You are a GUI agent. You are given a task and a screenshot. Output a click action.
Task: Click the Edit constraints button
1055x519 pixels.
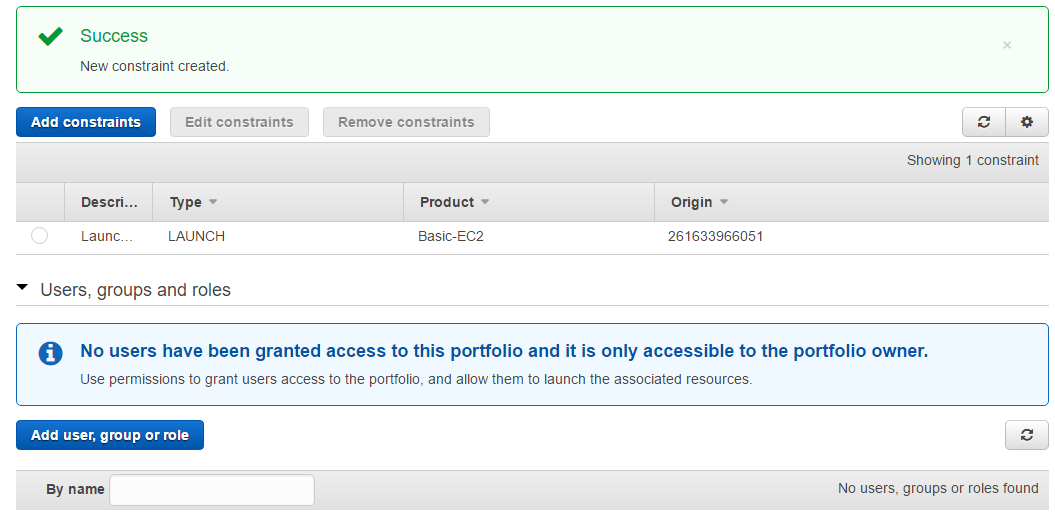pyautogui.click(x=239, y=122)
